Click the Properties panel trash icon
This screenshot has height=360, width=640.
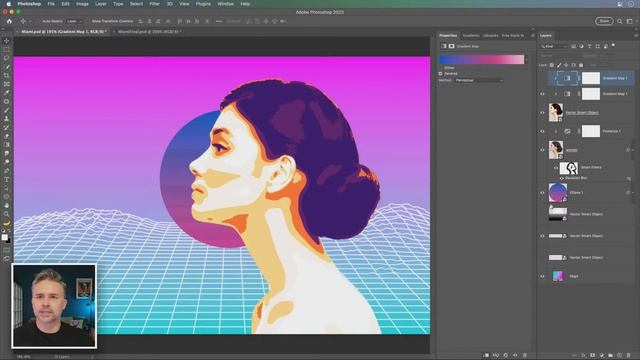[525, 356]
